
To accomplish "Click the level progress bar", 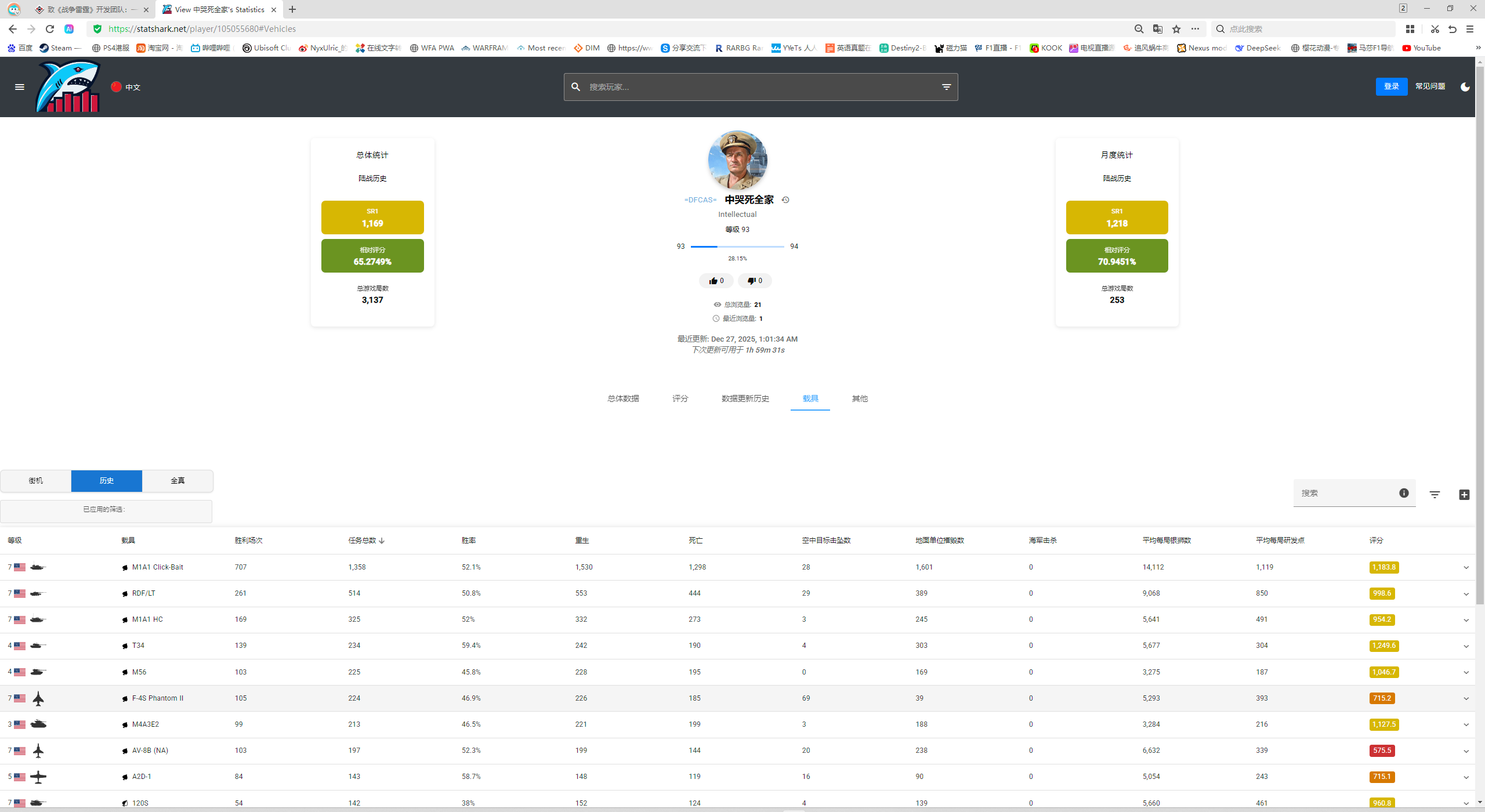I will 737,246.
